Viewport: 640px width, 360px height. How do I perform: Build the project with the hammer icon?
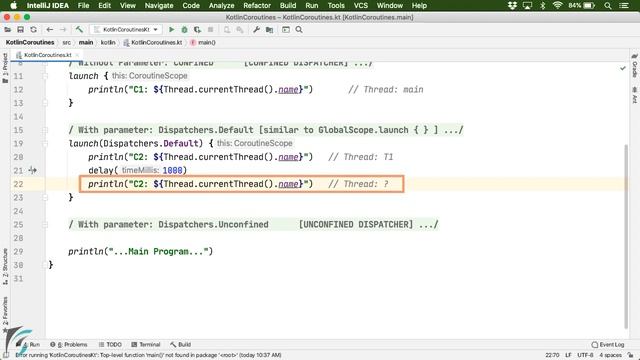click(79, 29)
